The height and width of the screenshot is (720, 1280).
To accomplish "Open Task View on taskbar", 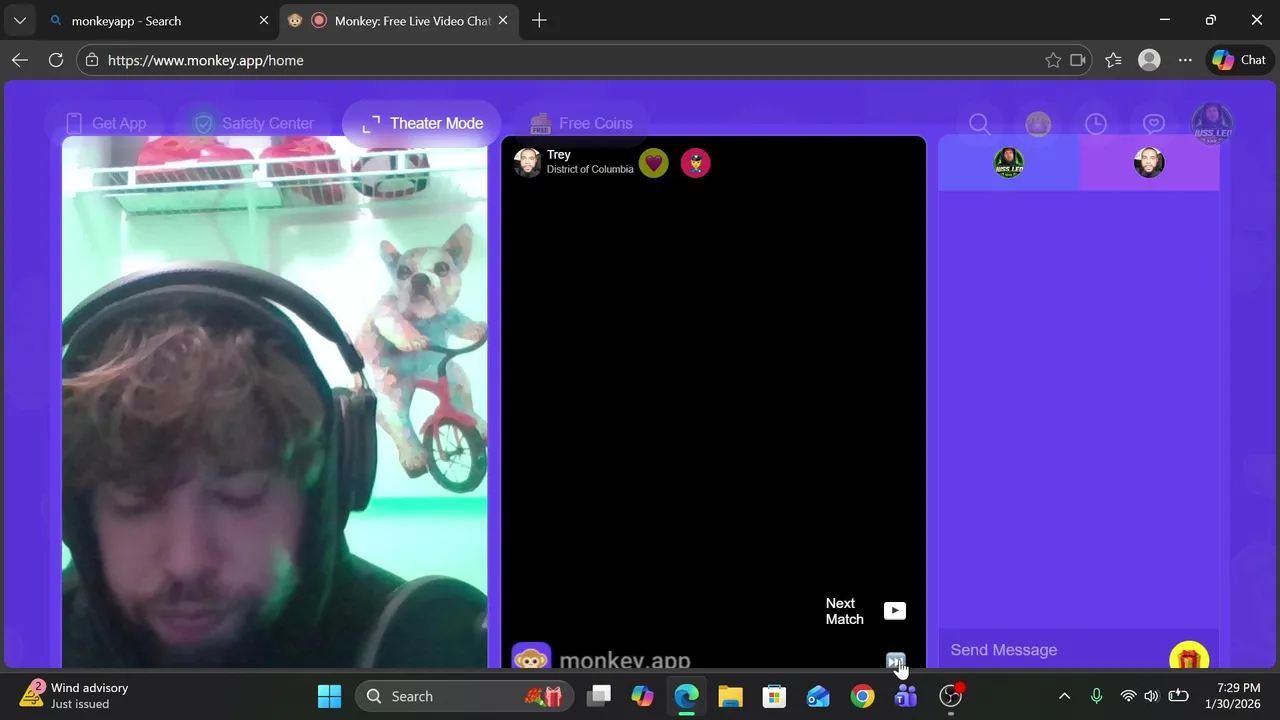I will click(598, 696).
